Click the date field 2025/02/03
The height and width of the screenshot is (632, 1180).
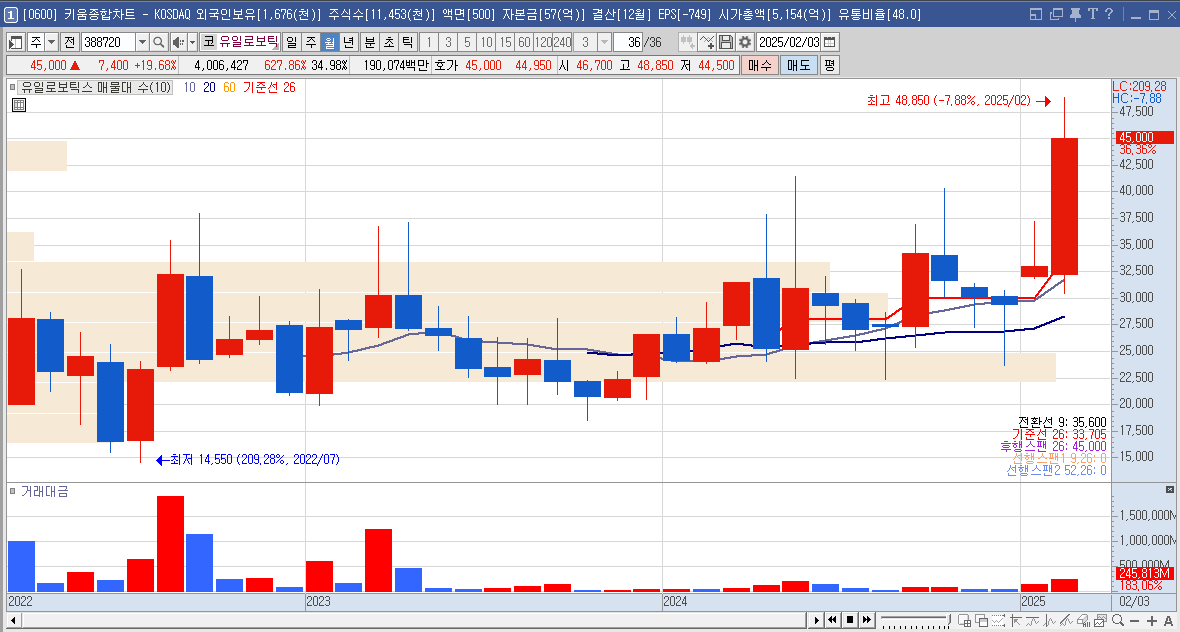(x=789, y=42)
